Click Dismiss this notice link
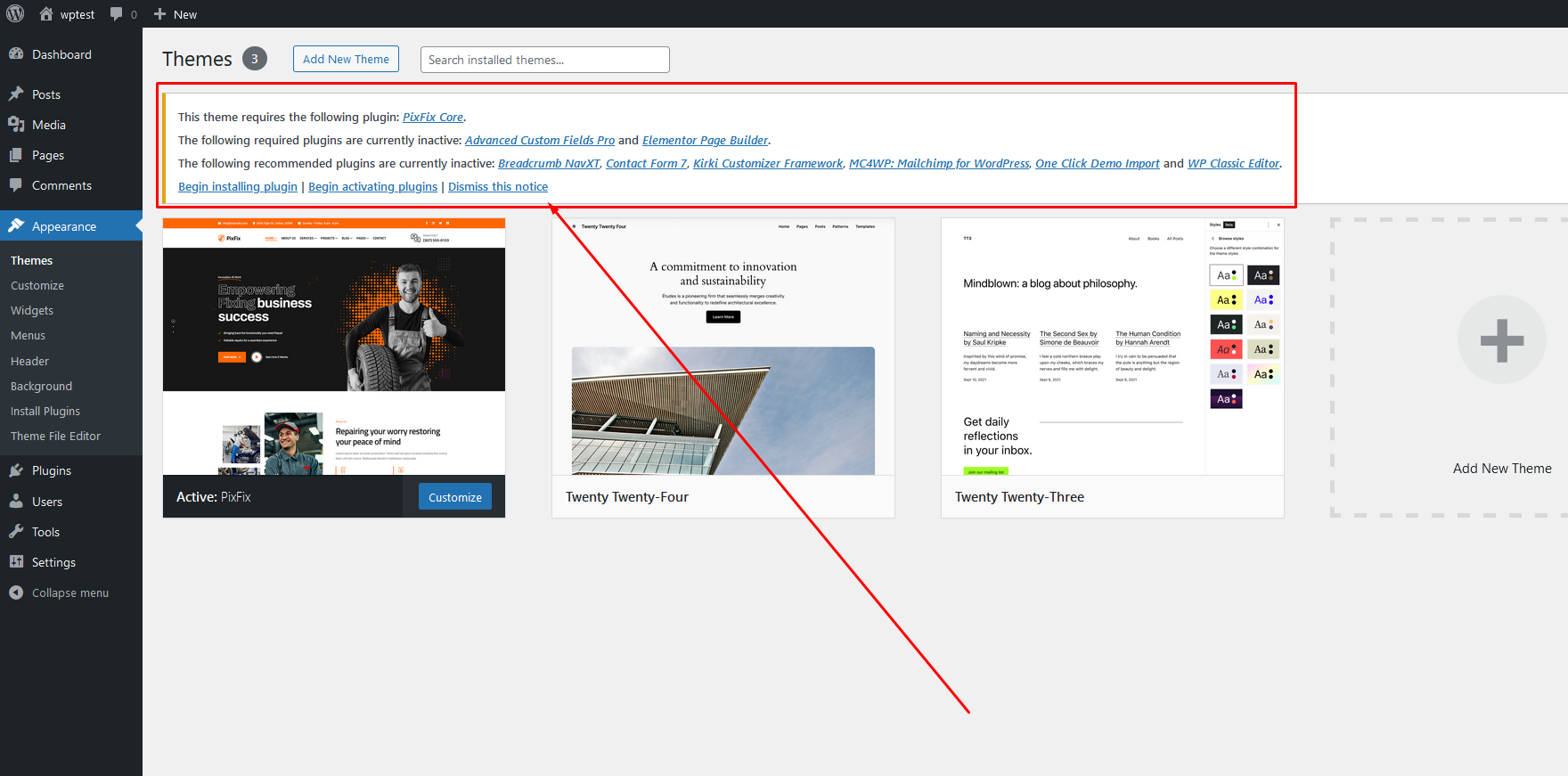 click(x=498, y=186)
